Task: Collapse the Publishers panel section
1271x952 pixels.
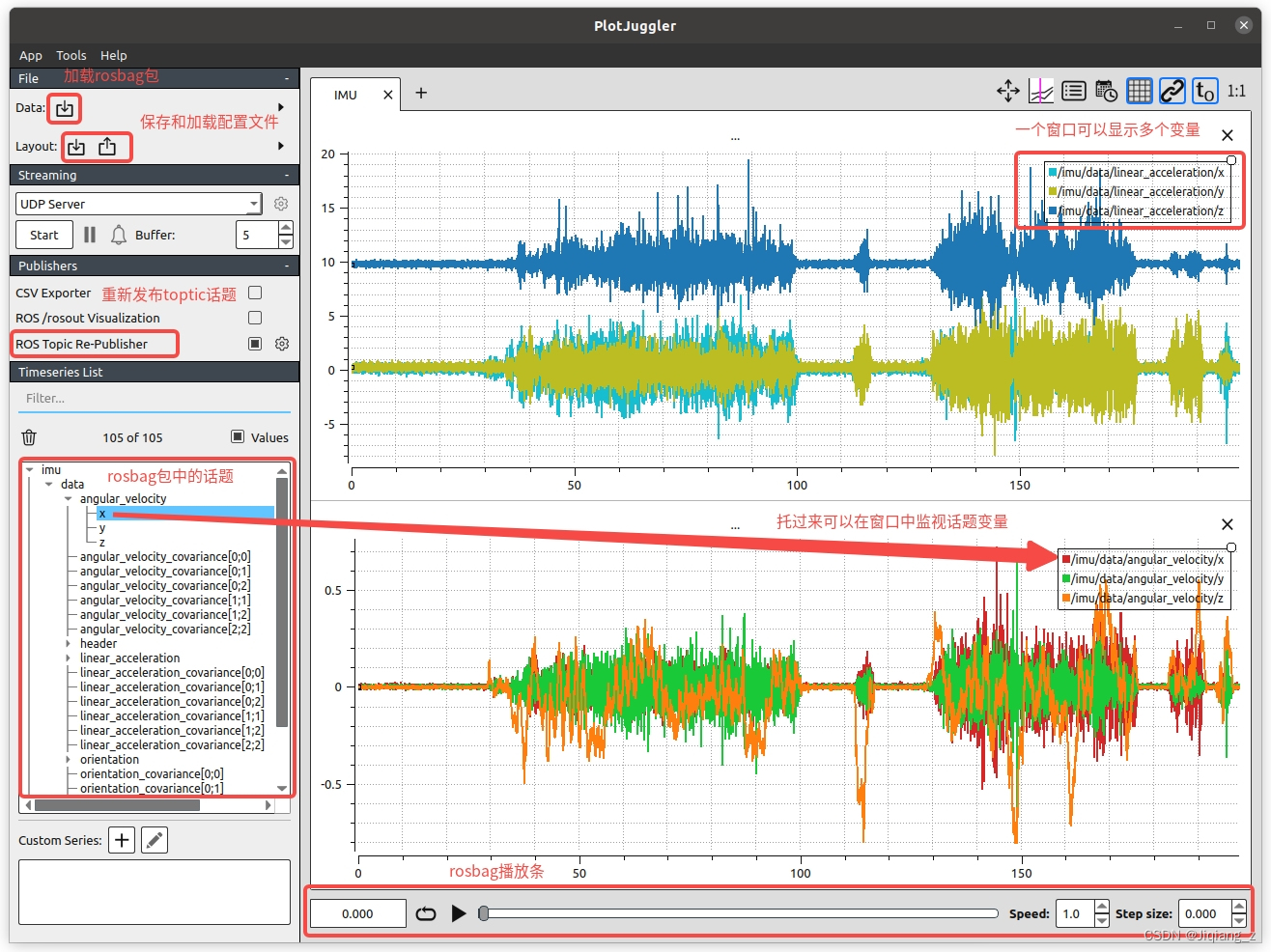Action: [x=287, y=266]
